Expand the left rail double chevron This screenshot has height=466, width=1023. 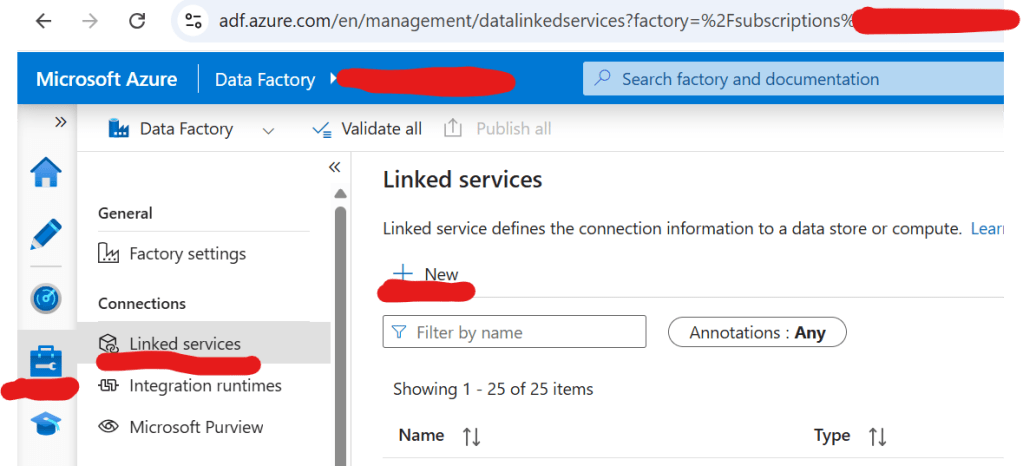tap(60, 122)
